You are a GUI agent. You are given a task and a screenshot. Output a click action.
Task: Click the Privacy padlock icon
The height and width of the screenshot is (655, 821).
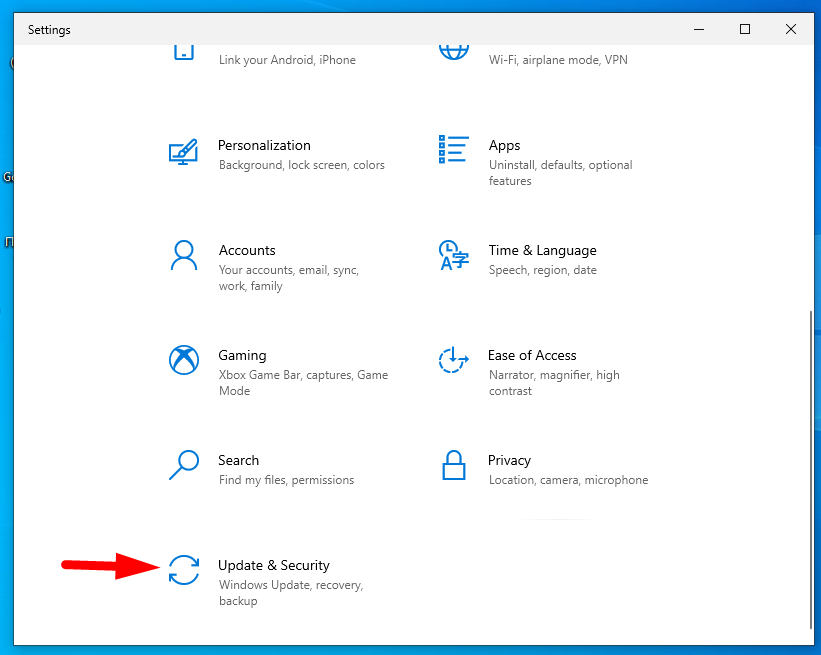[453, 465]
